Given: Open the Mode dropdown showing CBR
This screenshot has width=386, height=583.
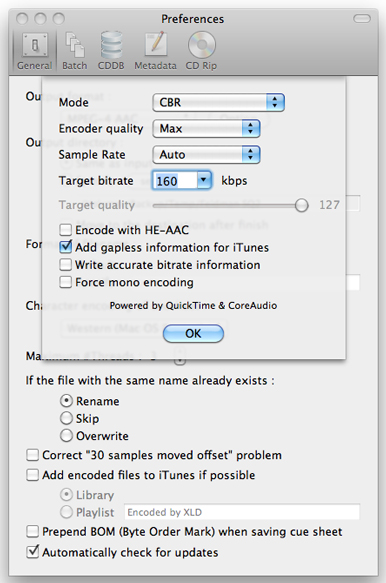Looking at the screenshot, I should tap(219, 102).
